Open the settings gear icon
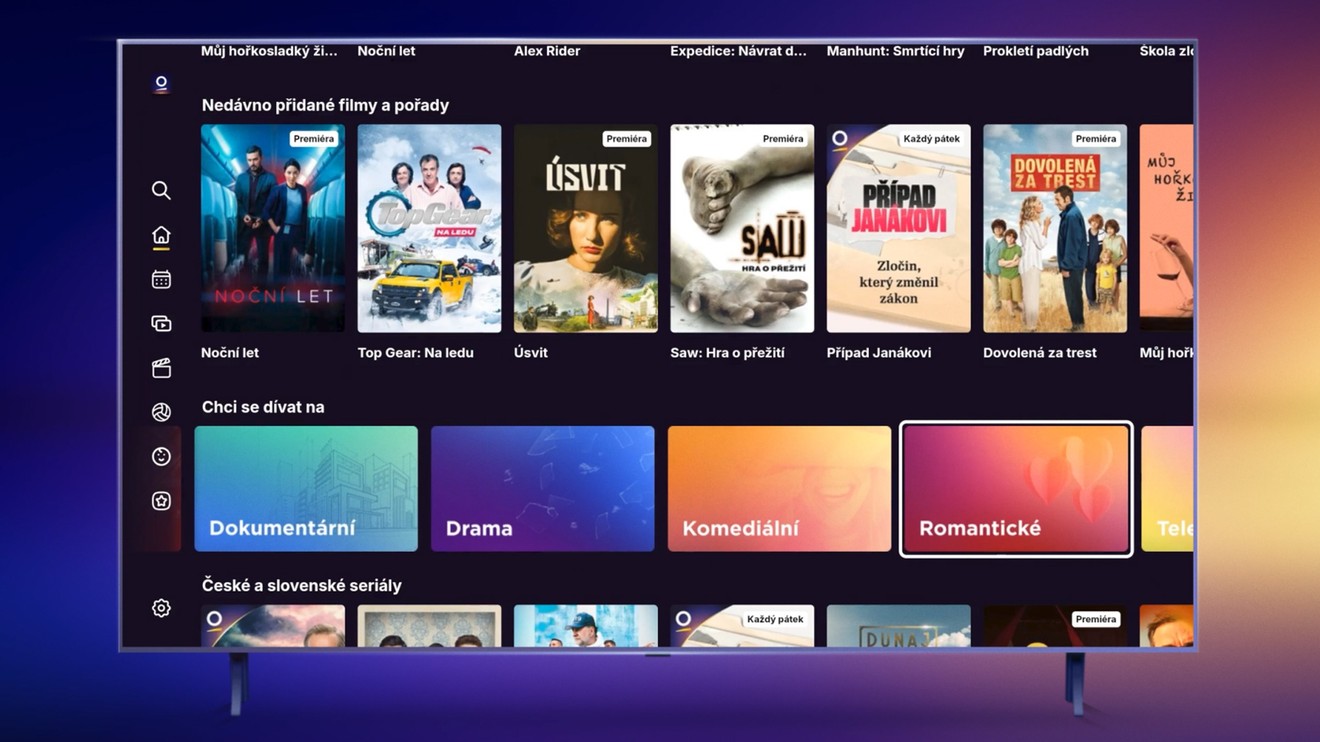1320x742 pixels. point(161,608)
